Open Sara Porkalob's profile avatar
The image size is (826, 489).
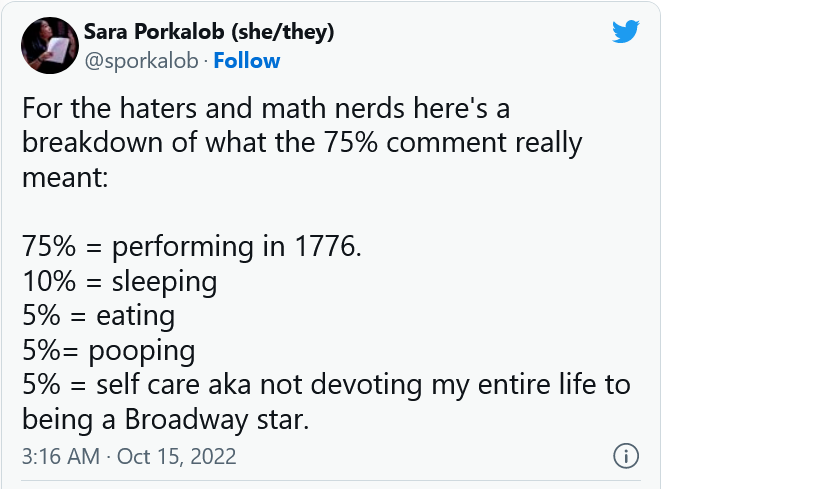pos(49,47)
